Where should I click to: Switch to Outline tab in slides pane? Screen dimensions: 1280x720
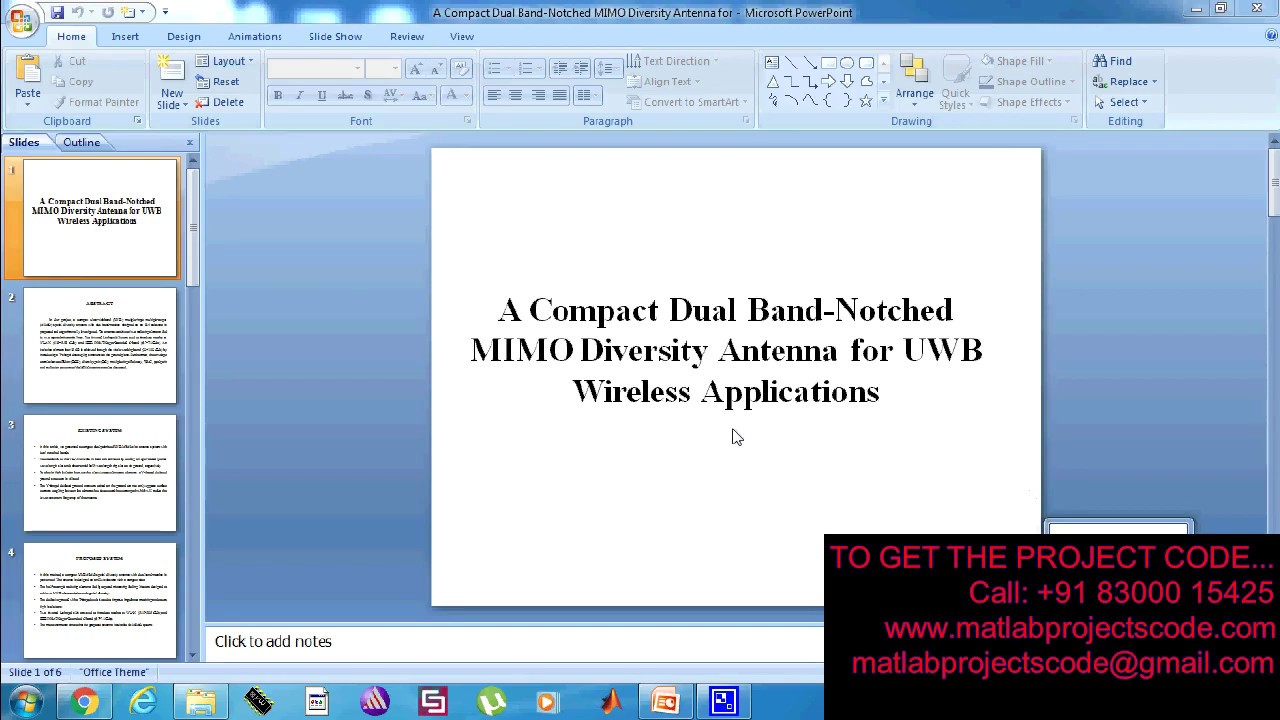[x=81, y=142]
